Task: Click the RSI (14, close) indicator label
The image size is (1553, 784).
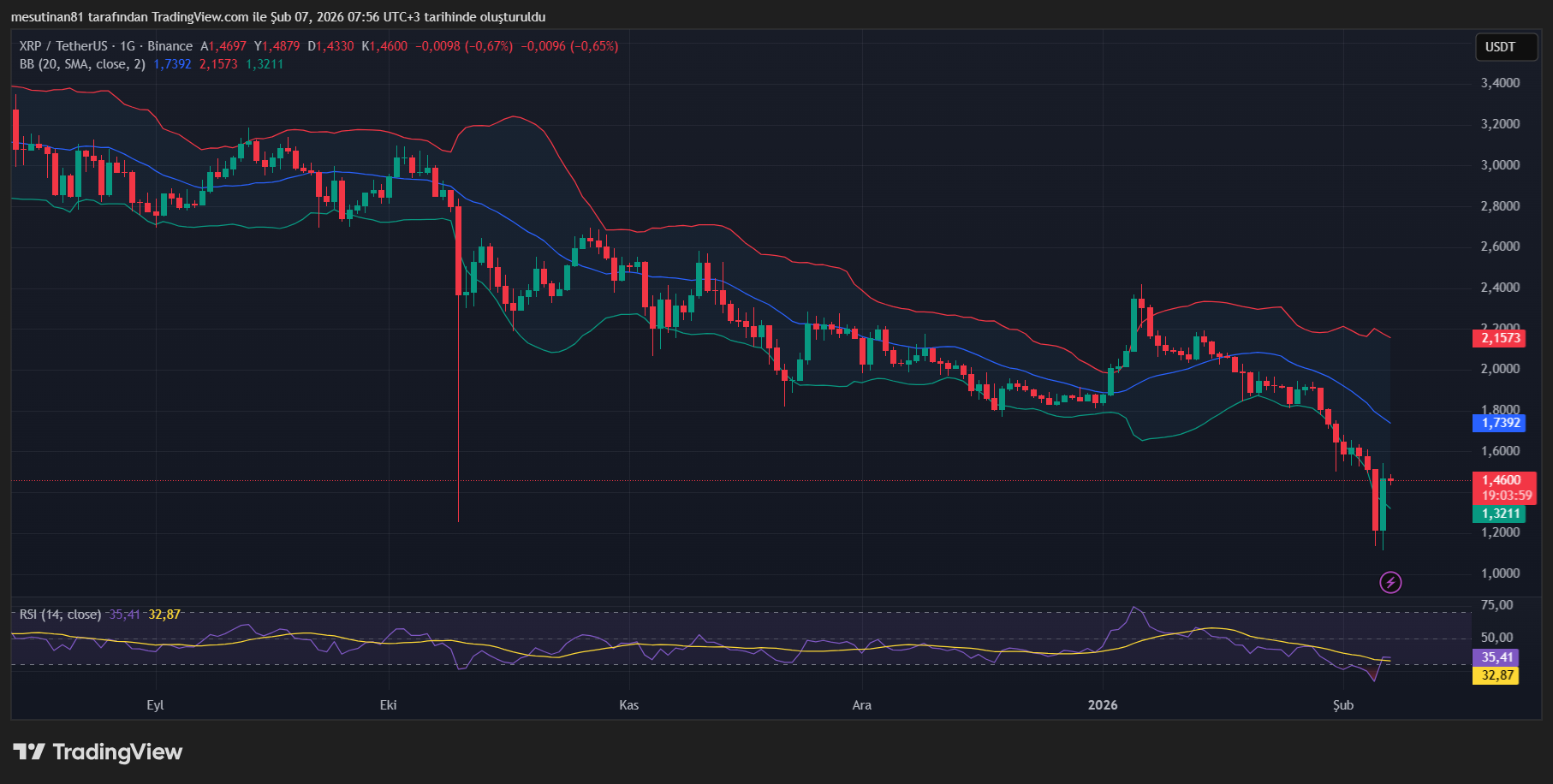Action: coord(59,615)
